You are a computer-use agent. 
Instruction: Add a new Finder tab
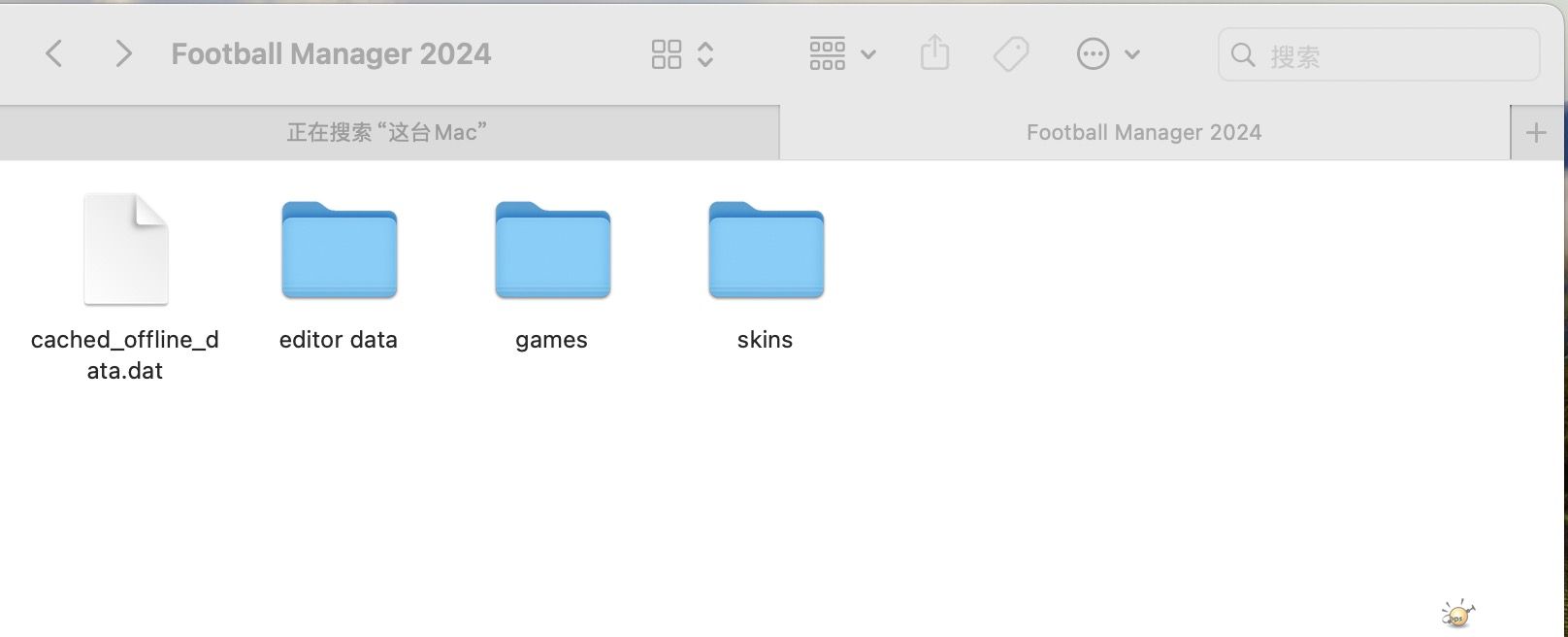click(x=1536, y=133)
